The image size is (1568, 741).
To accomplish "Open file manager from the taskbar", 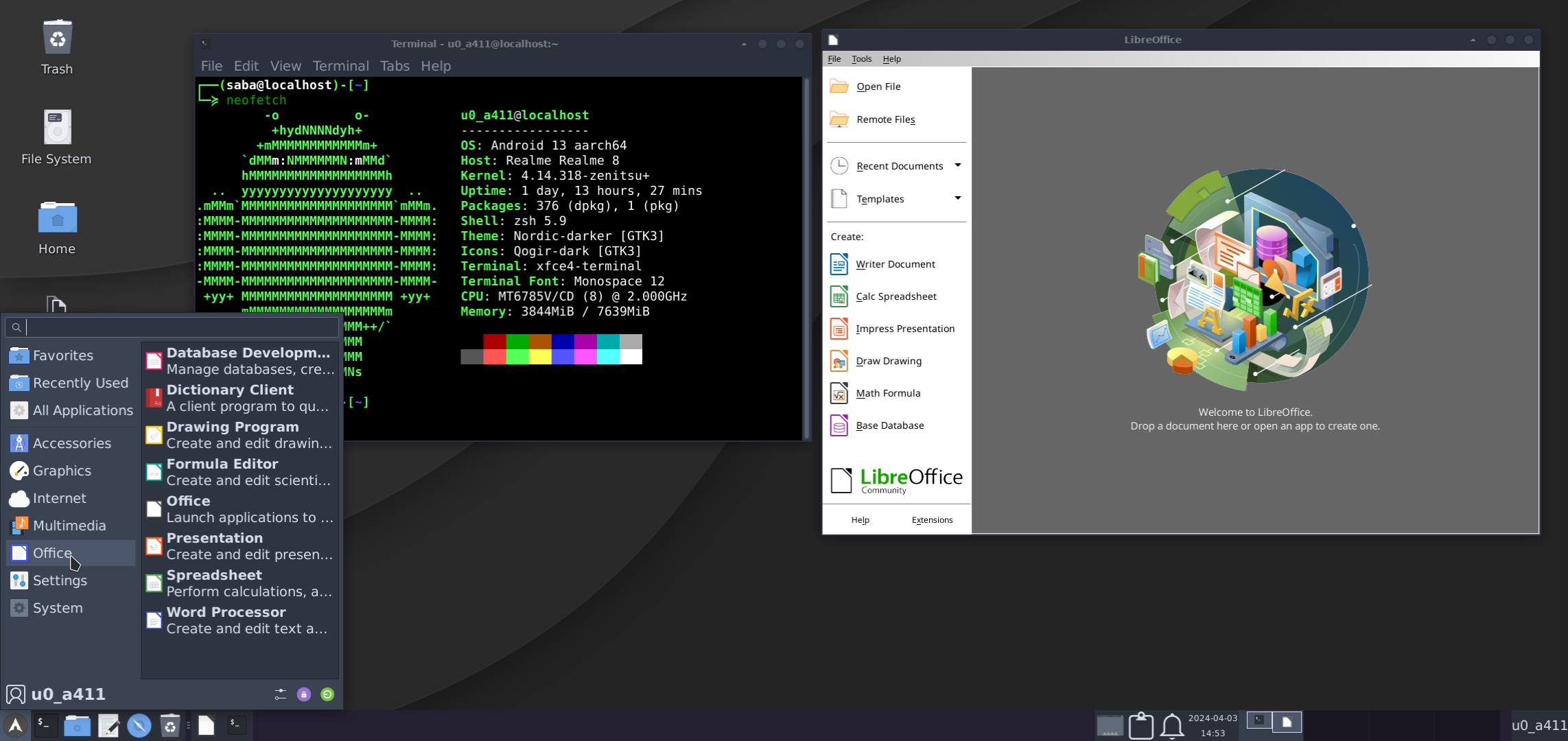I will click(x=77, y=725).
